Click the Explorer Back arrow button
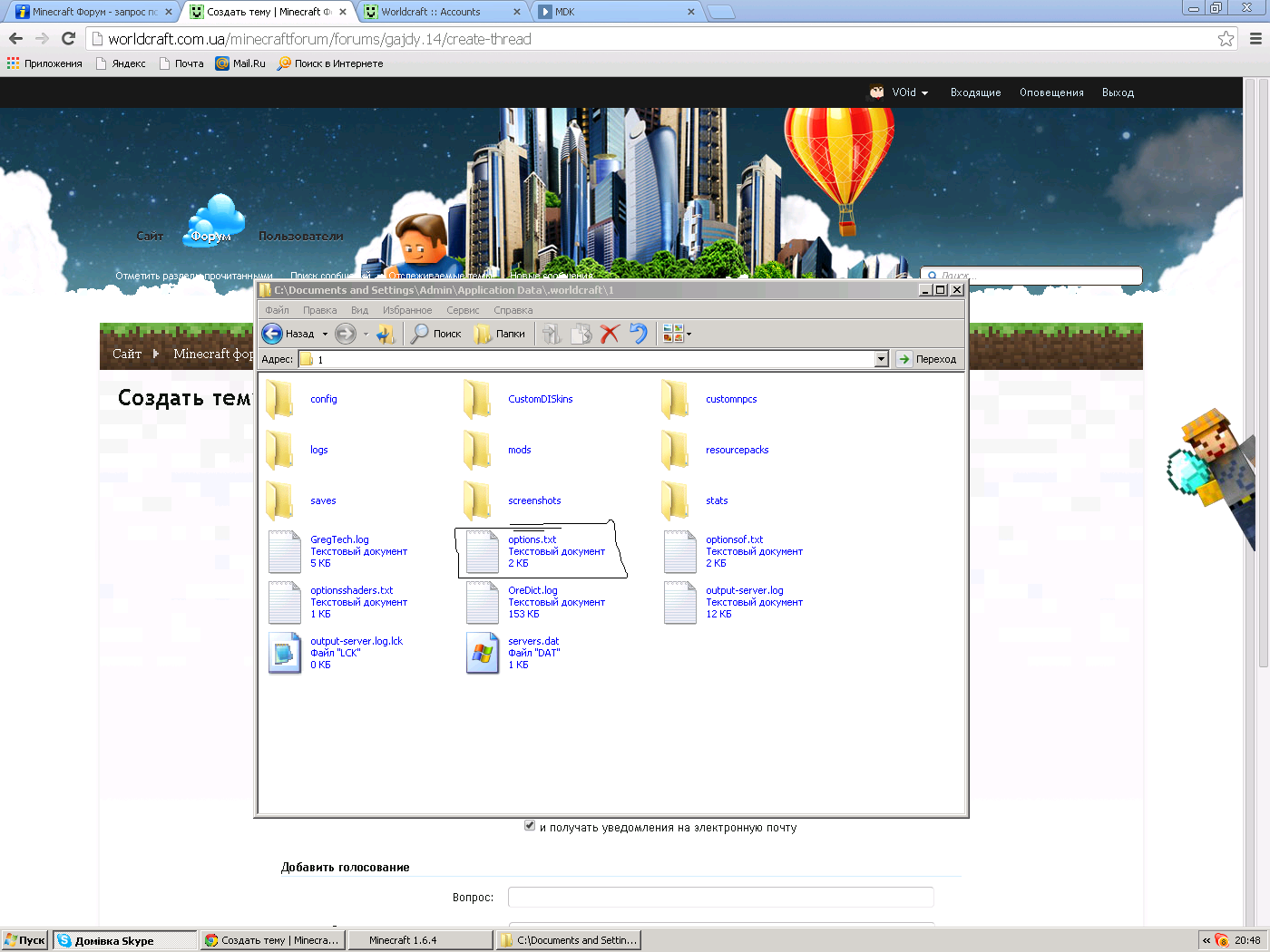Image resolution: width=1270 pixels, height=952 pixels. tap(273, 334)
